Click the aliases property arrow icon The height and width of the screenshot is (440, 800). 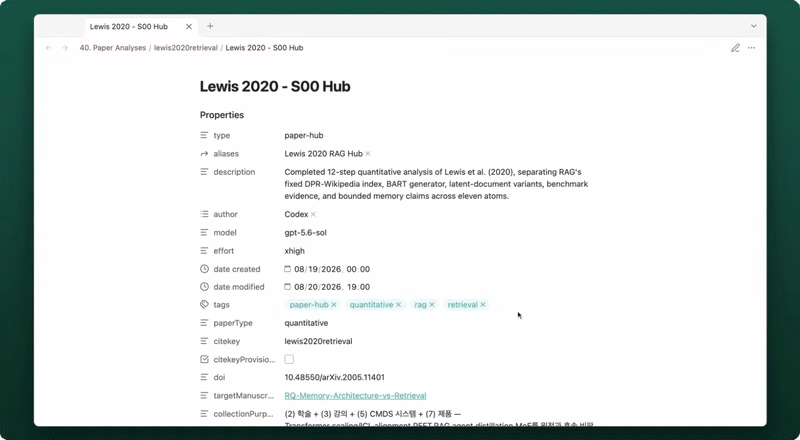click(x=204, y=154)
